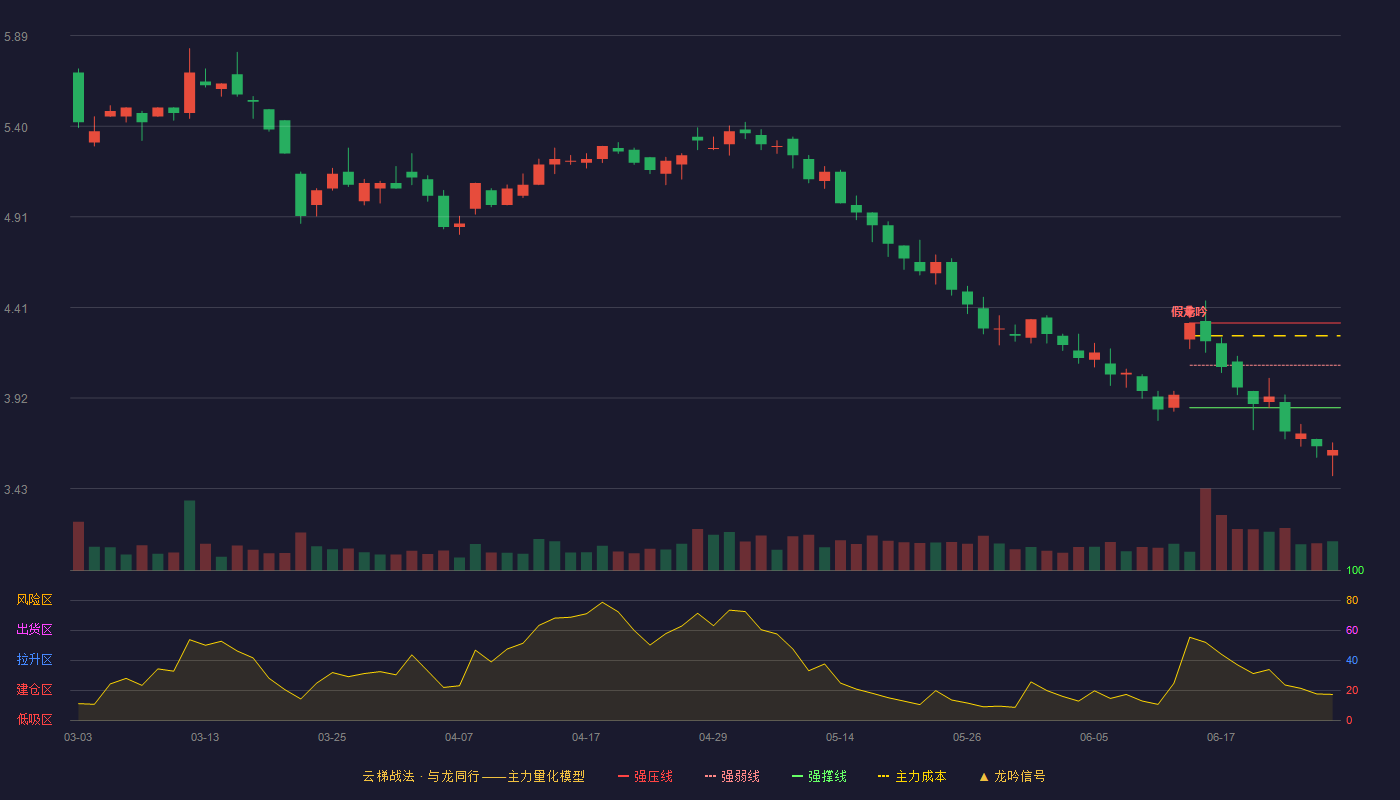Click the 拉升区 zone label
Viewport: 1400px width, 800px height.
(x=34, y=660)
